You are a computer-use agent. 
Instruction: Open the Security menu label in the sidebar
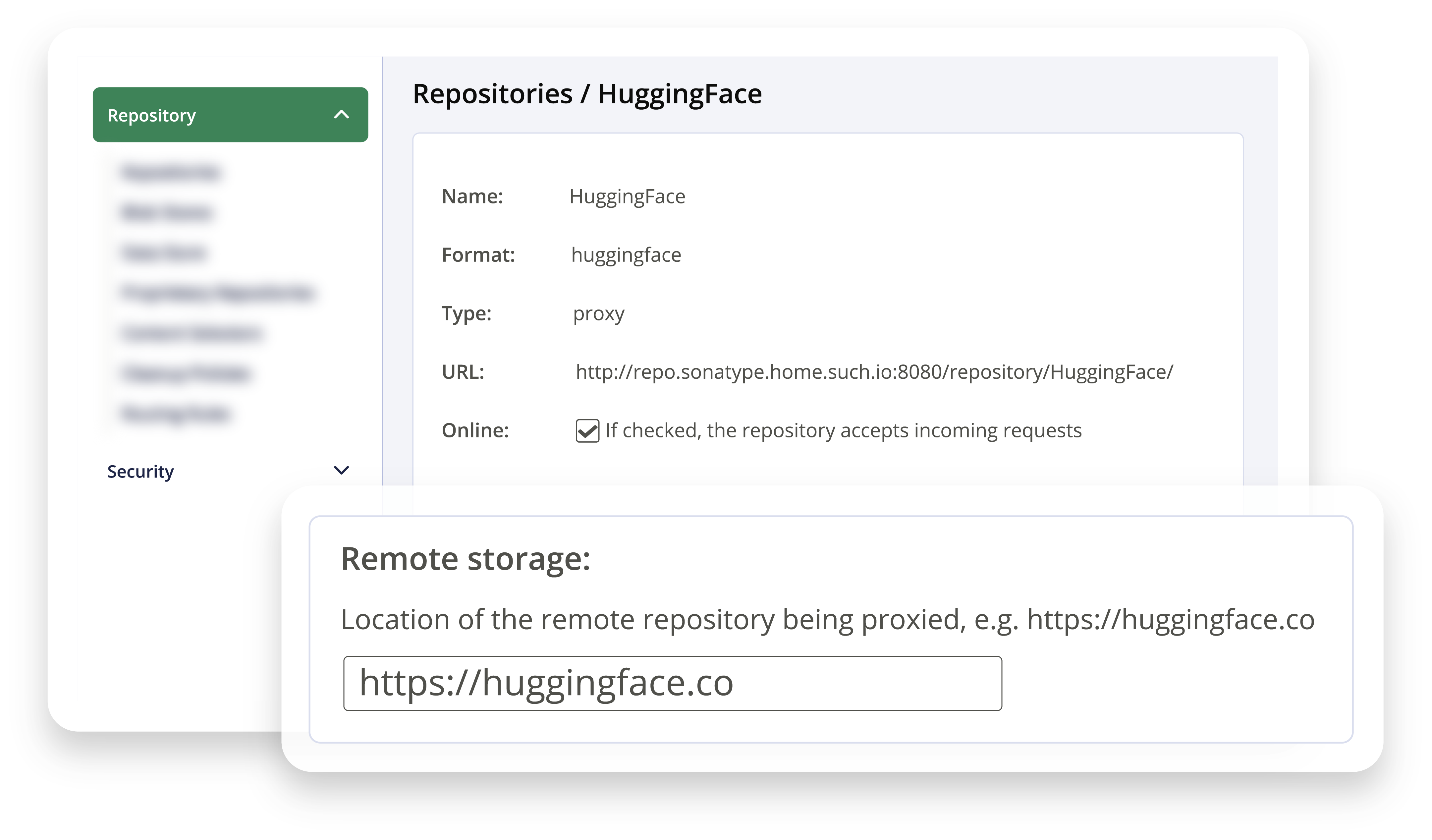140,472
